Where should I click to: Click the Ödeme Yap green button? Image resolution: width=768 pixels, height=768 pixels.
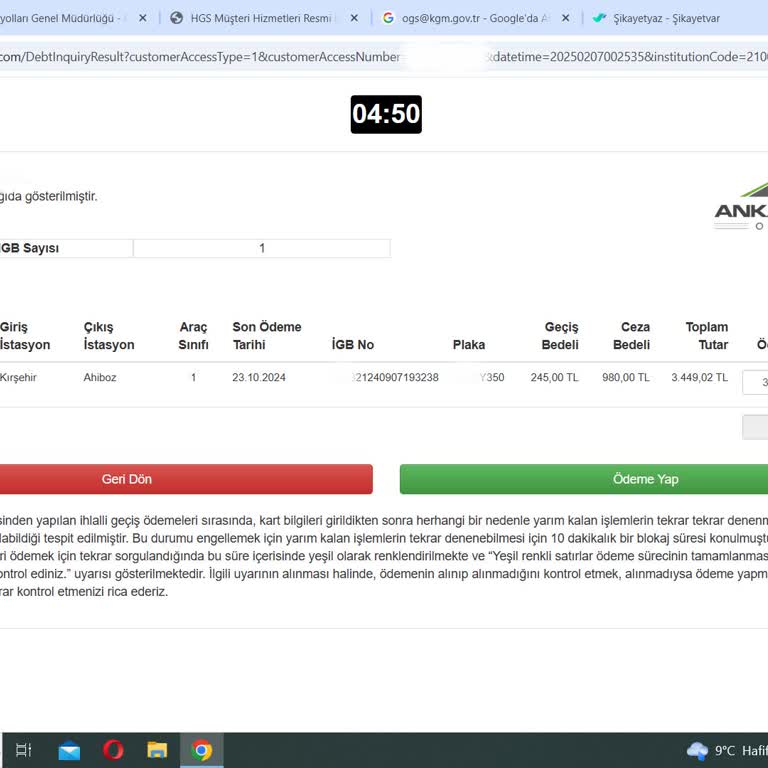tap(584, 479)
